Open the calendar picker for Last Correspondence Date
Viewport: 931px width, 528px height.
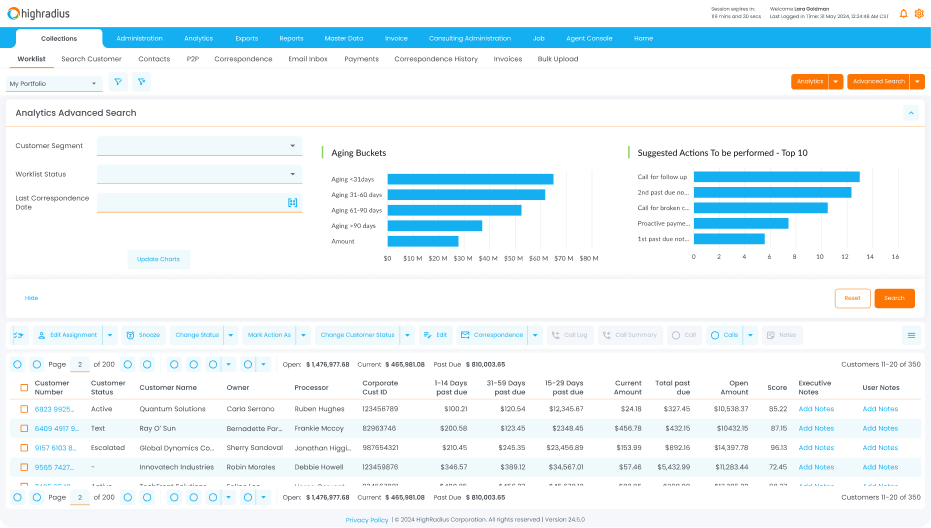293,203
